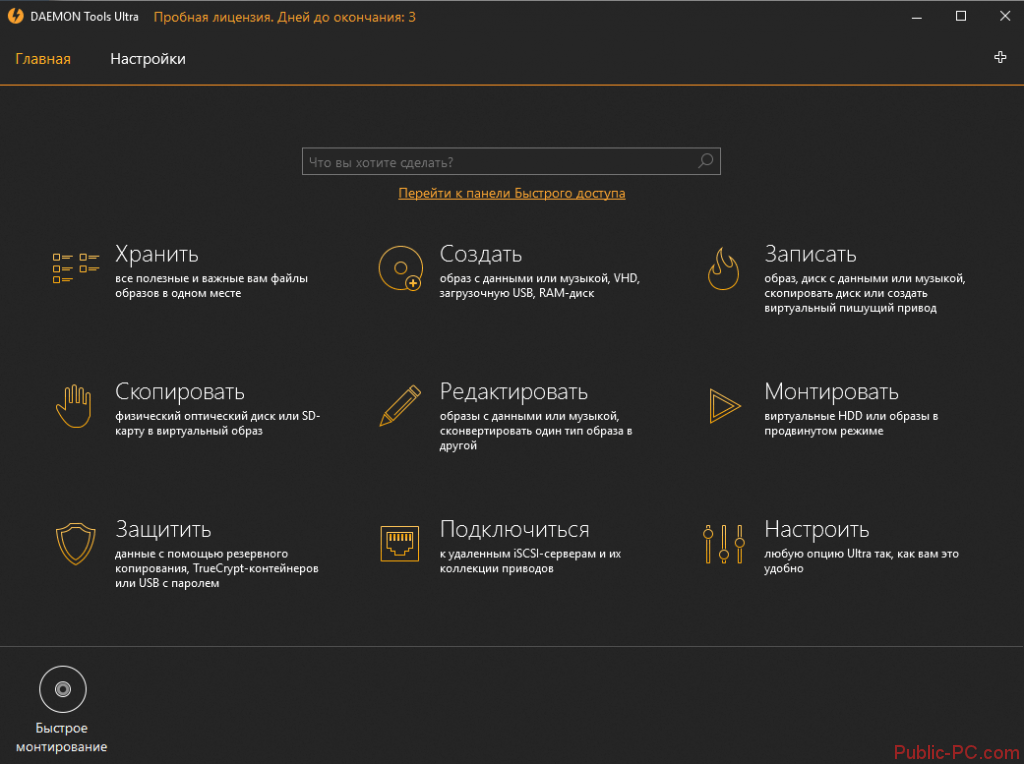
Task: Click the Создать disc icon
Action: tap(399, 268)
